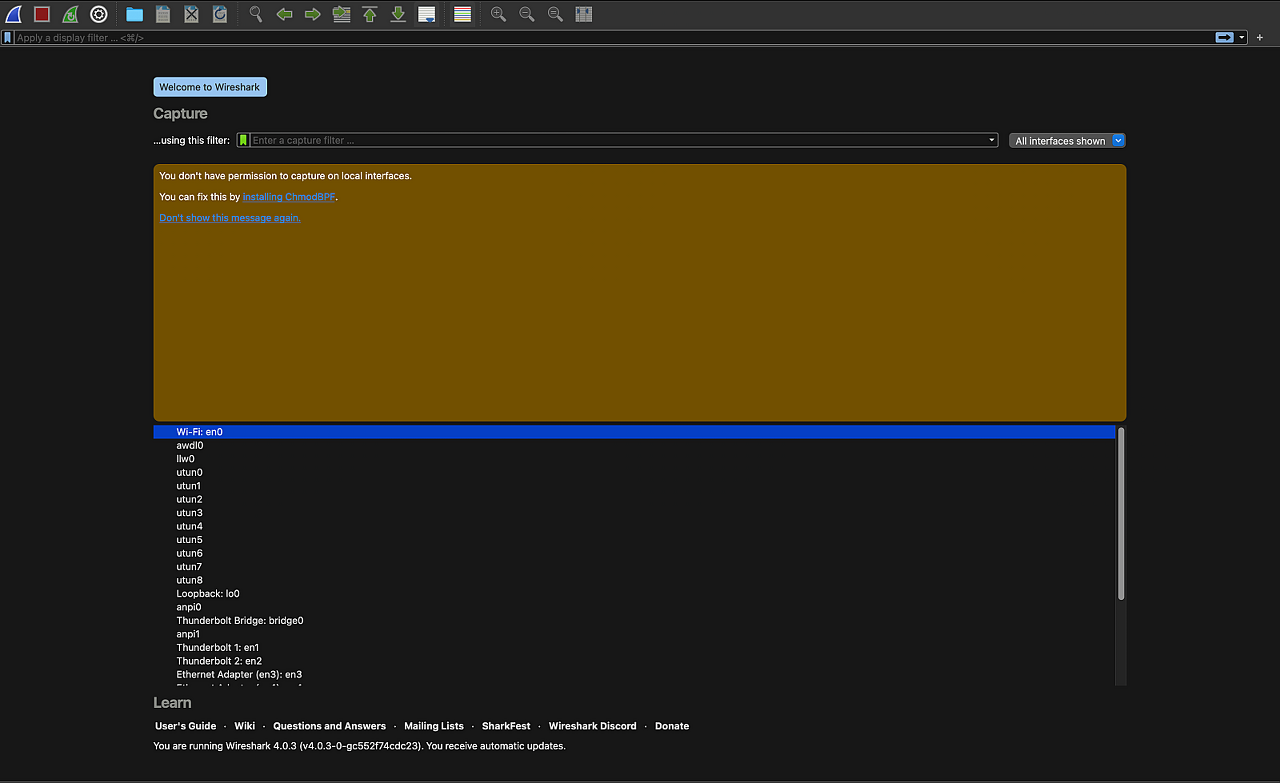Restart the current capture
This screenshot has width=1280, height=783.
point(70,14)
